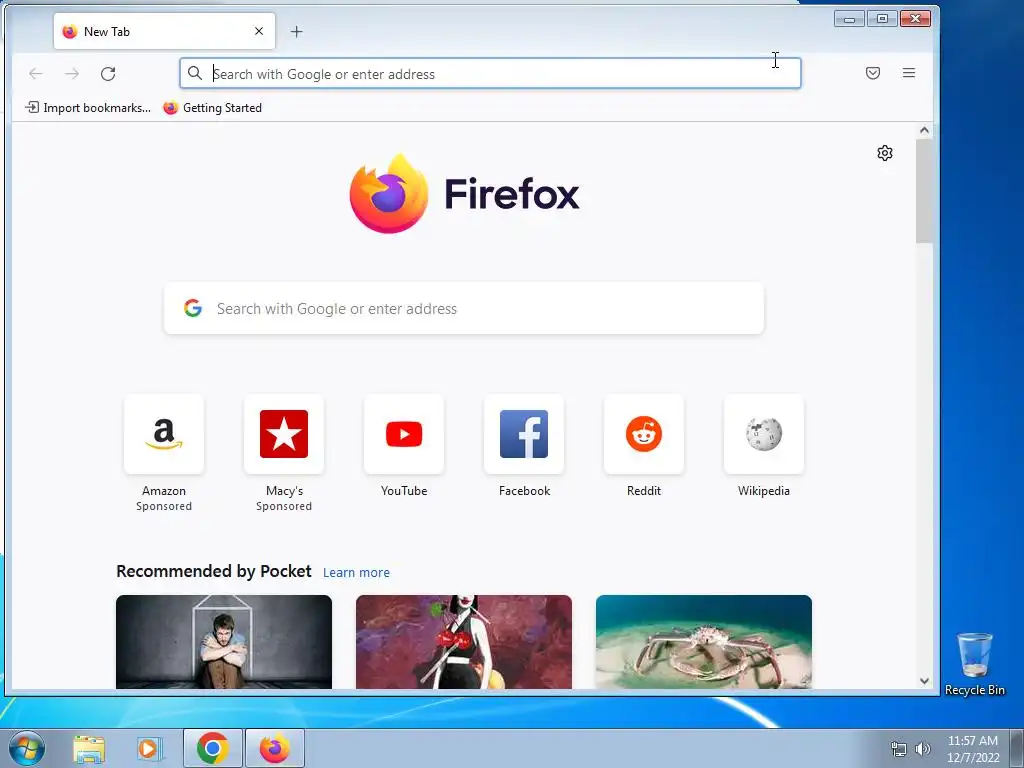This screenshot has height=768, width=1024.
Task: Open network status tray icon
Action: [899, 749]
